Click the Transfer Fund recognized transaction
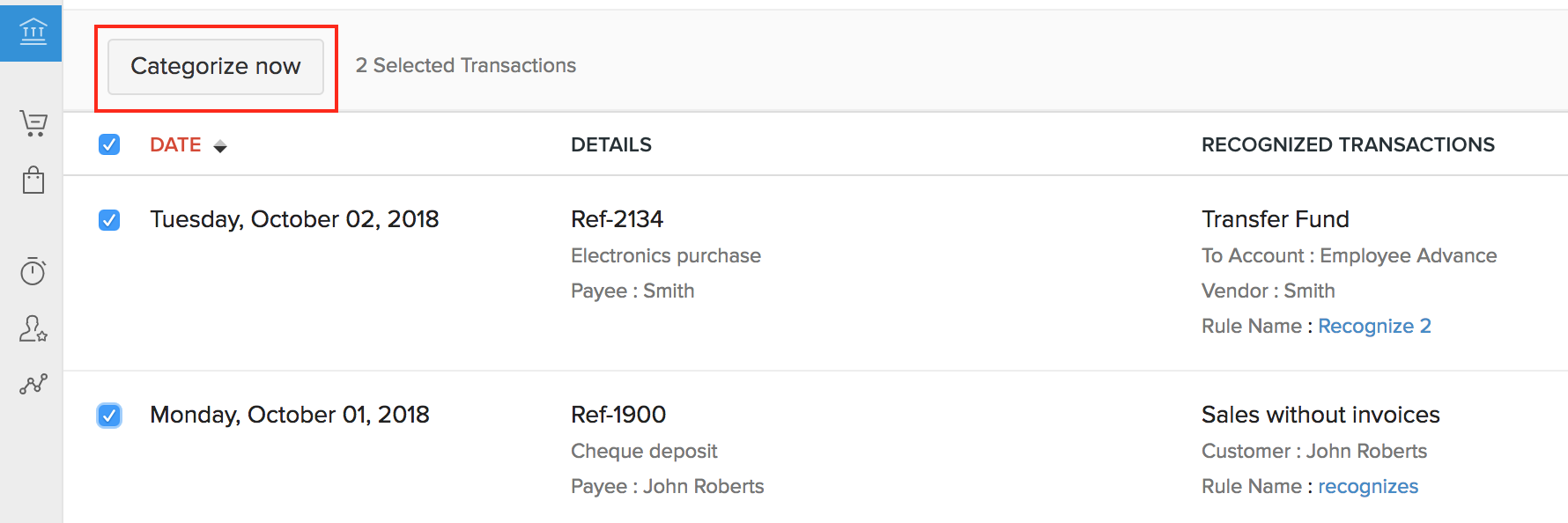This screenshot has width=1568, height=523. 1275,219
